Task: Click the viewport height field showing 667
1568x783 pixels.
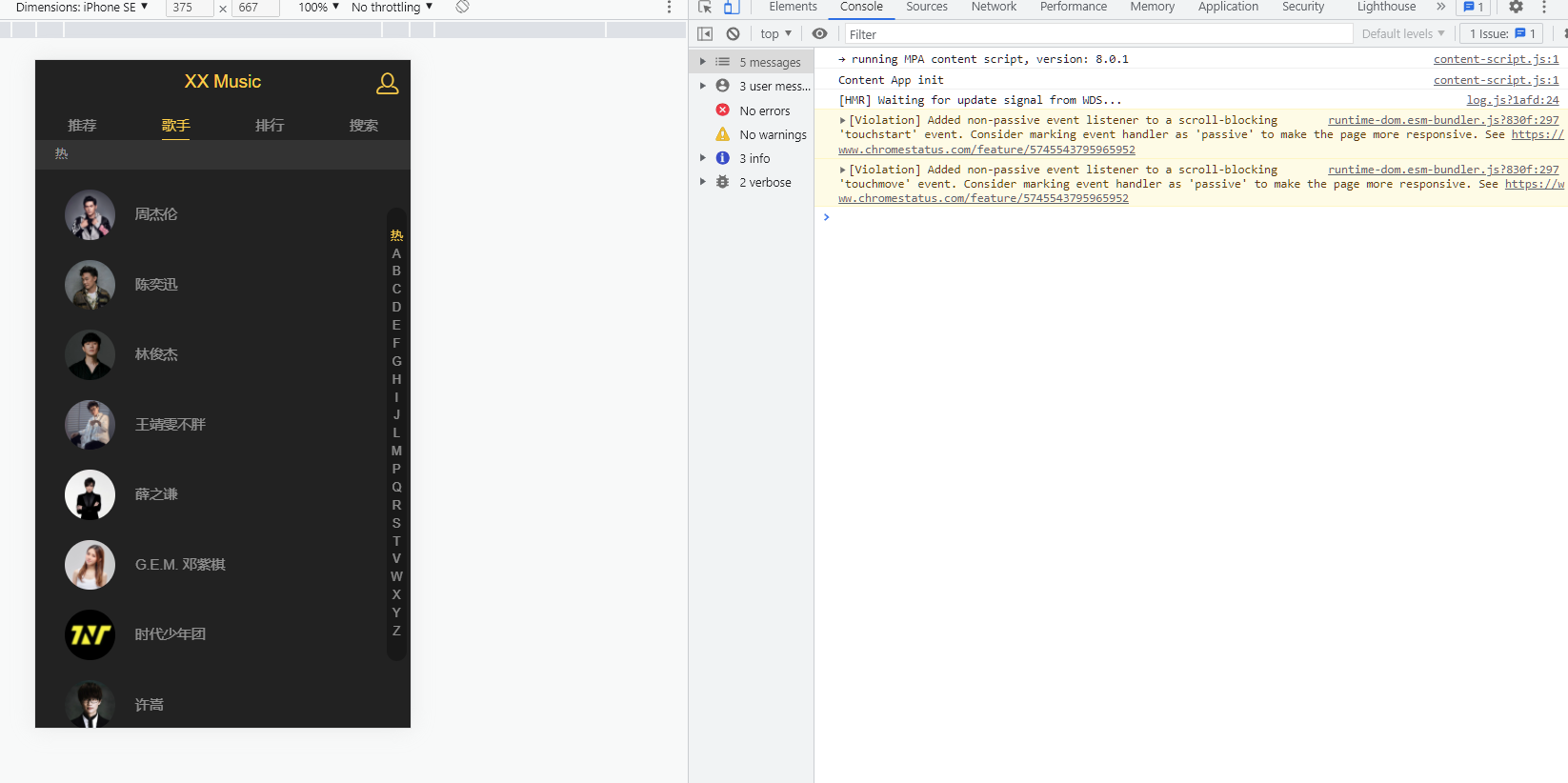Action: (x=256, y=8)
